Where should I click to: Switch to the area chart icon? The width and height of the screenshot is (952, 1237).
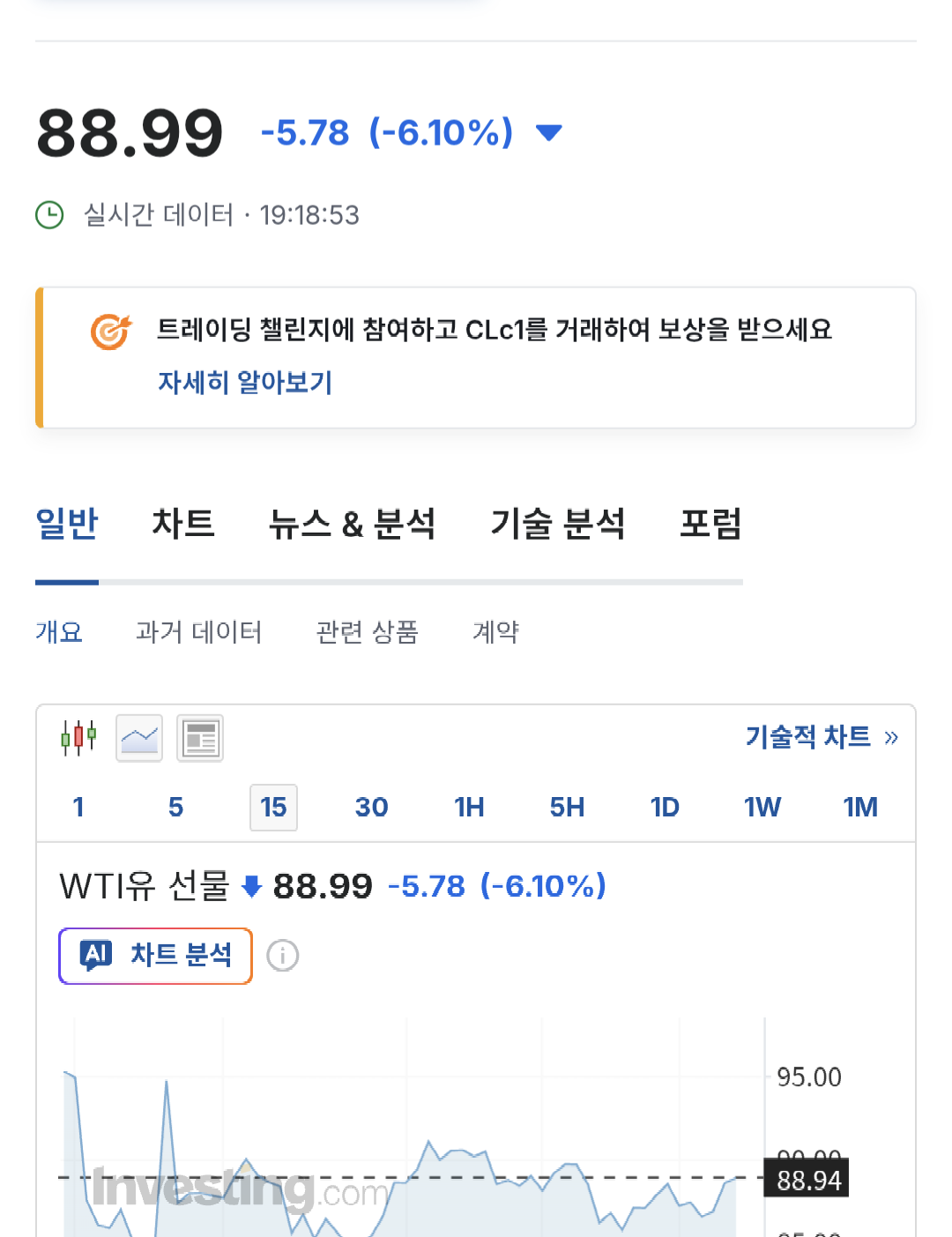139,738
